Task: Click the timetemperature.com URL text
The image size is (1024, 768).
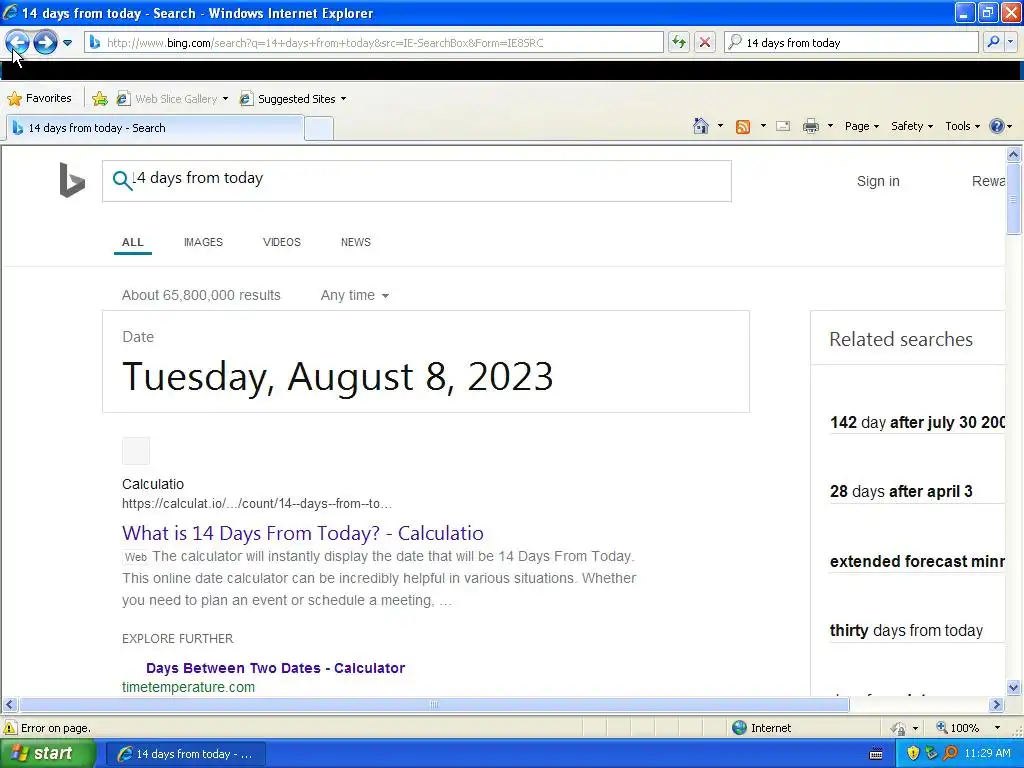Action: [x=188, y=687]
